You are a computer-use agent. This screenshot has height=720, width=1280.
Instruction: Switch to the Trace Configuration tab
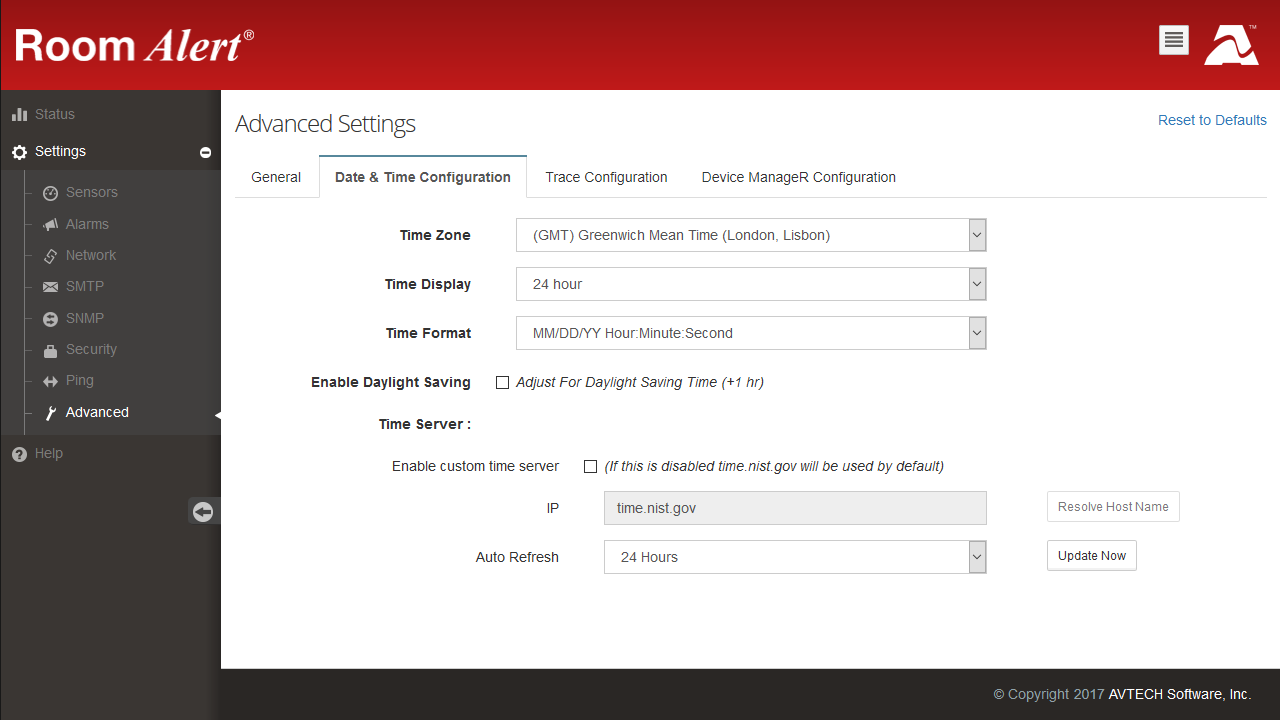606,177
